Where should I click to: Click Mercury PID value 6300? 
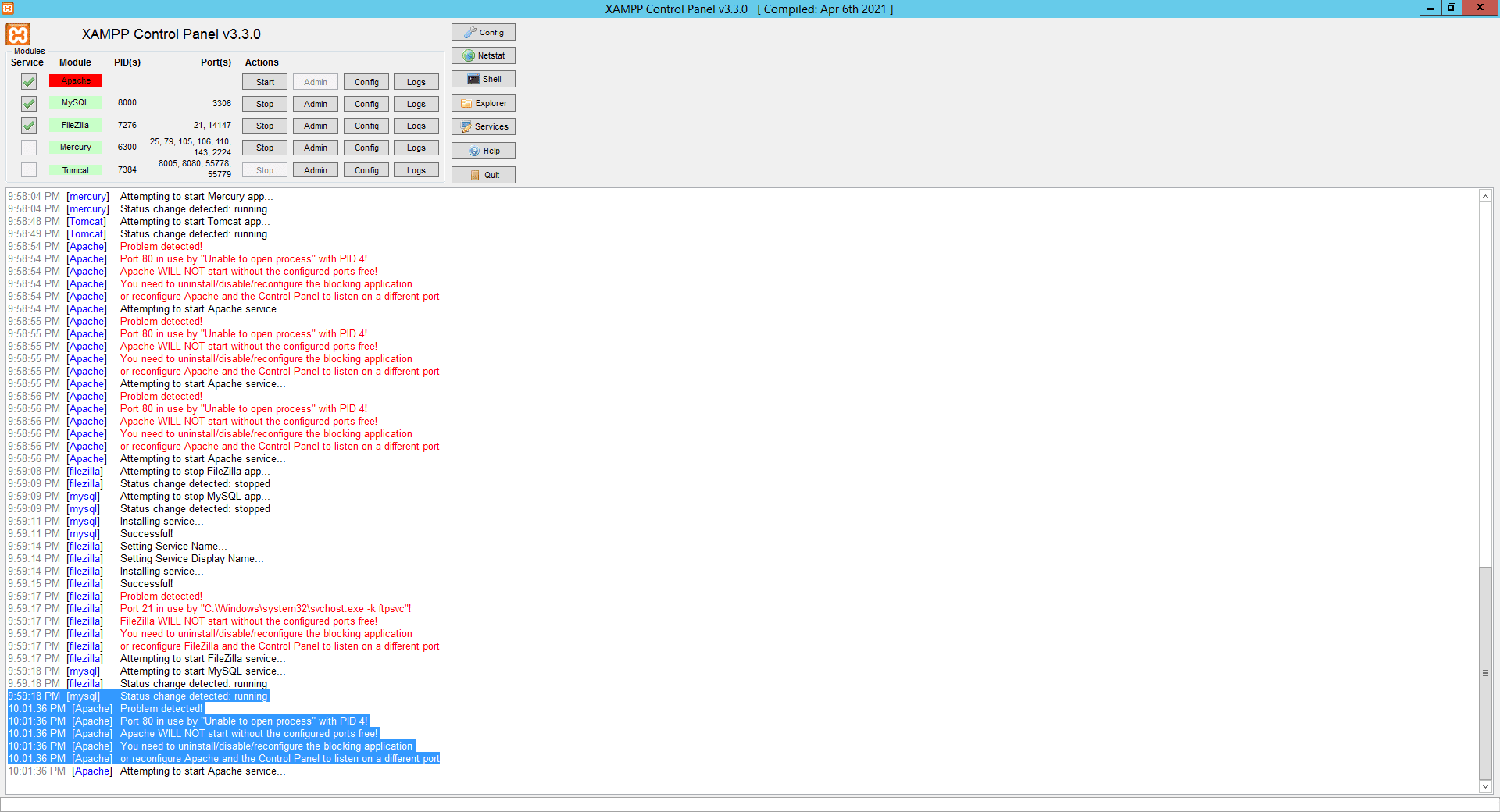pyautogui.click(x=127, y=147)
